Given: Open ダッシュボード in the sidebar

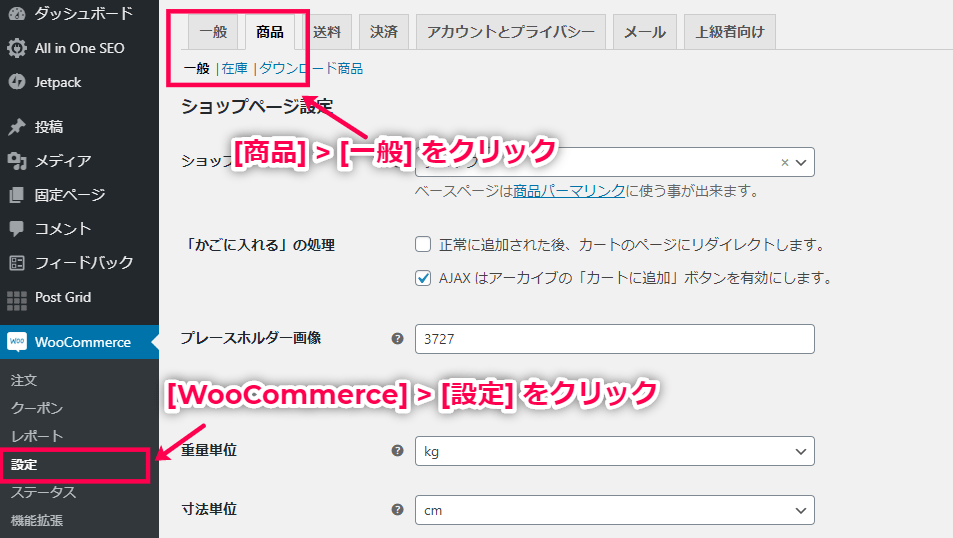Looking at the screenshot, I should pyautogui.click(x=79, y=13).
